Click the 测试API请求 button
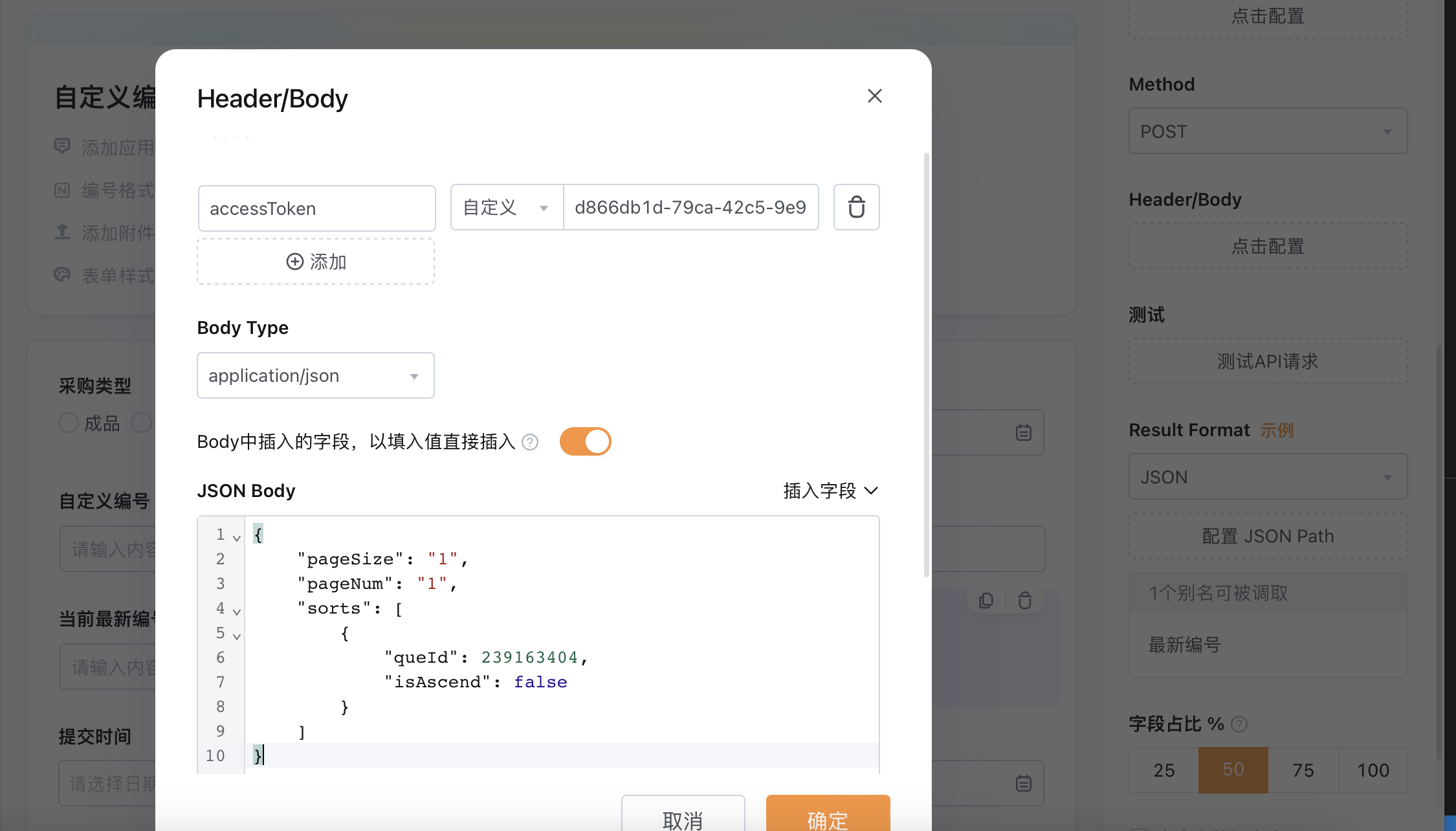 [1268, 361]
